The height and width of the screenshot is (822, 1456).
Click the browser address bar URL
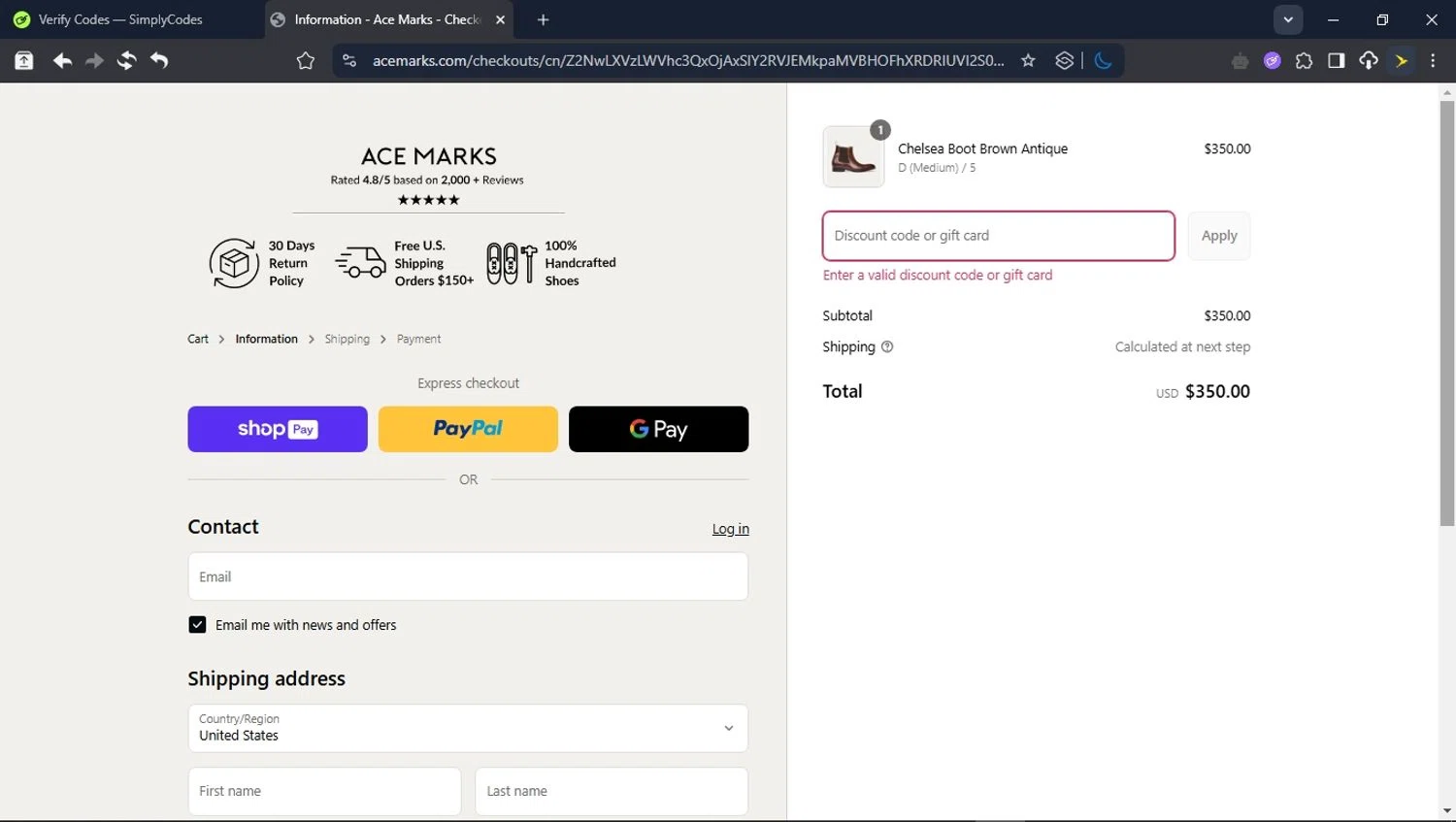click(688, 61)
